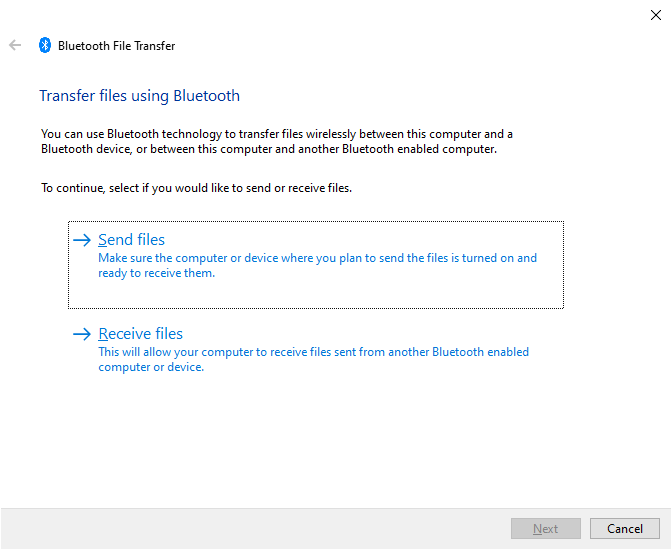Screen dimensions: 672x550
Task: Click the blank title bar area left of close
Action: coord(350,15)
